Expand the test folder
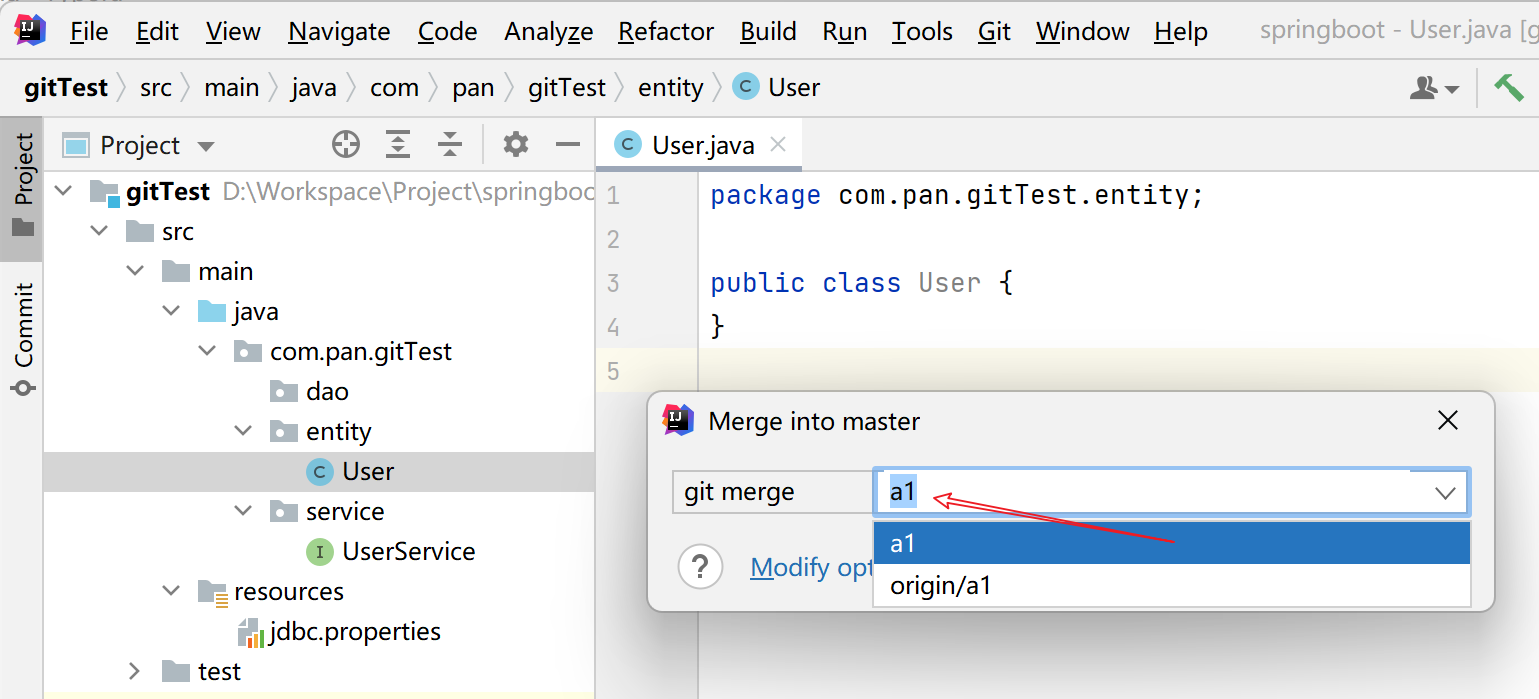The height and width of the screenshot is (699, 1539). [135, 671]
